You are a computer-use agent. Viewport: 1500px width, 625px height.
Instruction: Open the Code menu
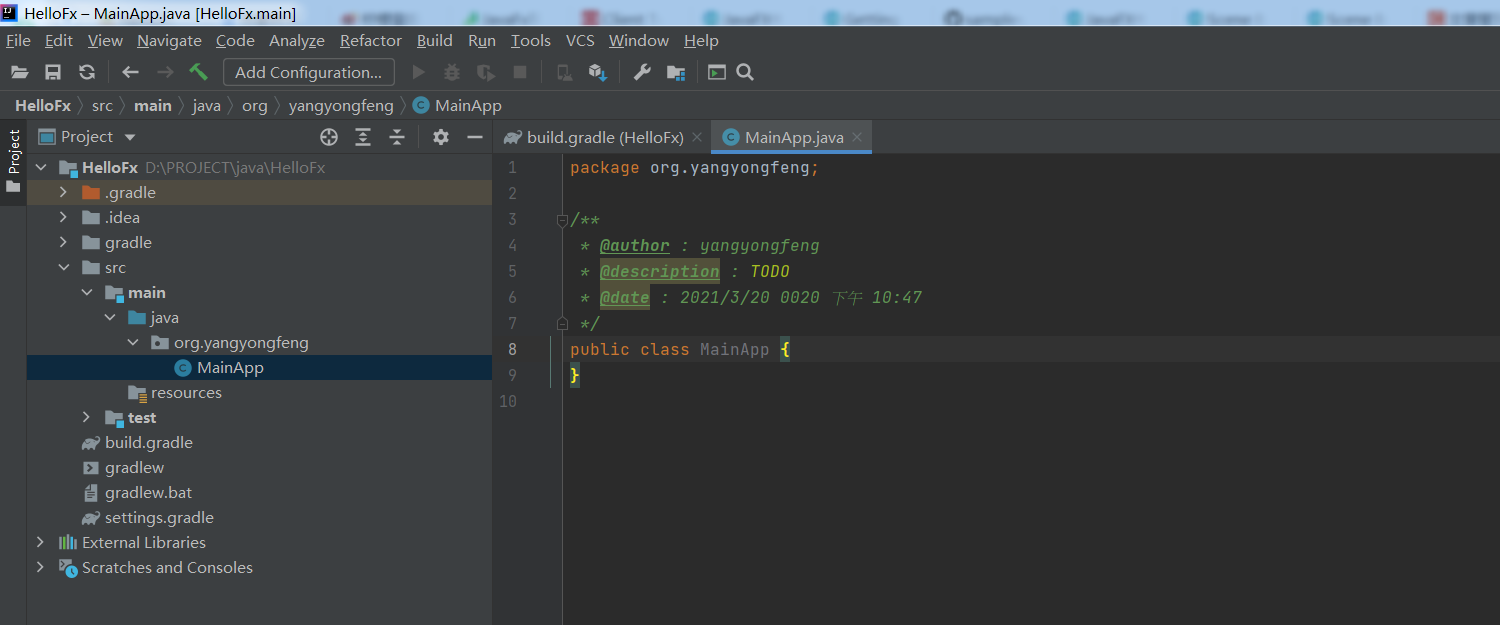235,40
